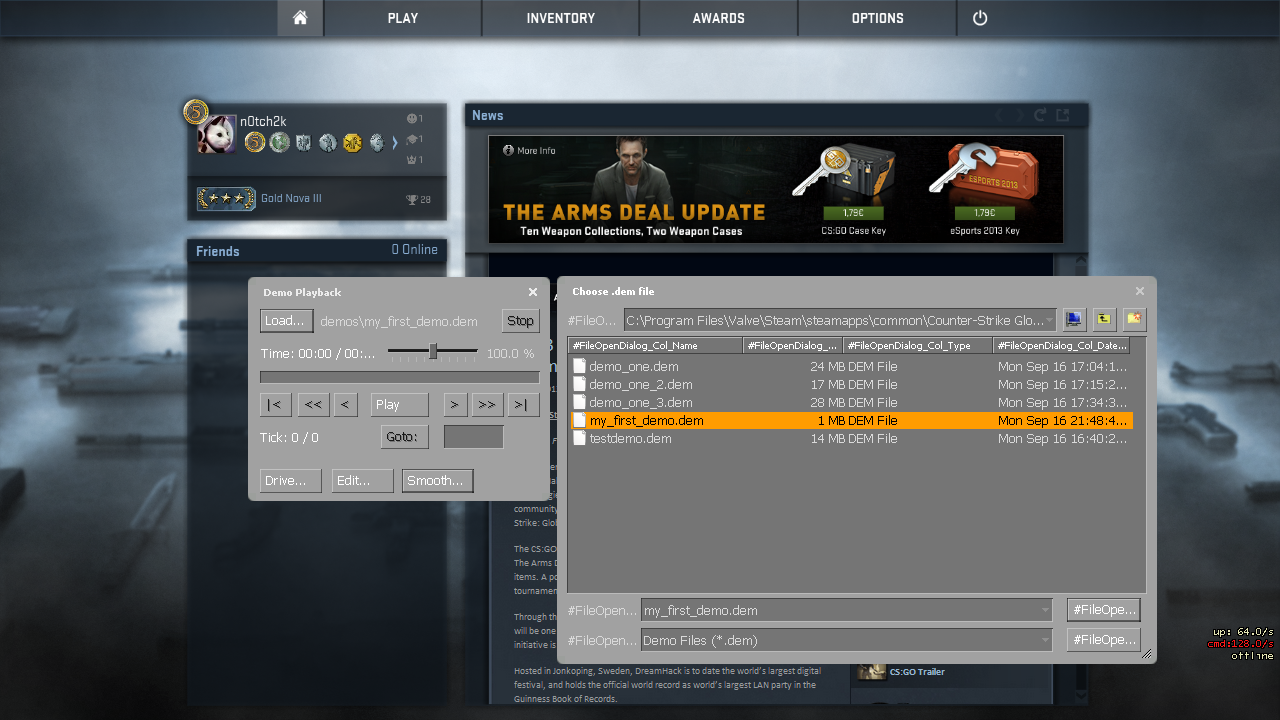Open the OPTIONS menu
The height and width of the screenshot is (720, 1280).
tap(878, 18)
